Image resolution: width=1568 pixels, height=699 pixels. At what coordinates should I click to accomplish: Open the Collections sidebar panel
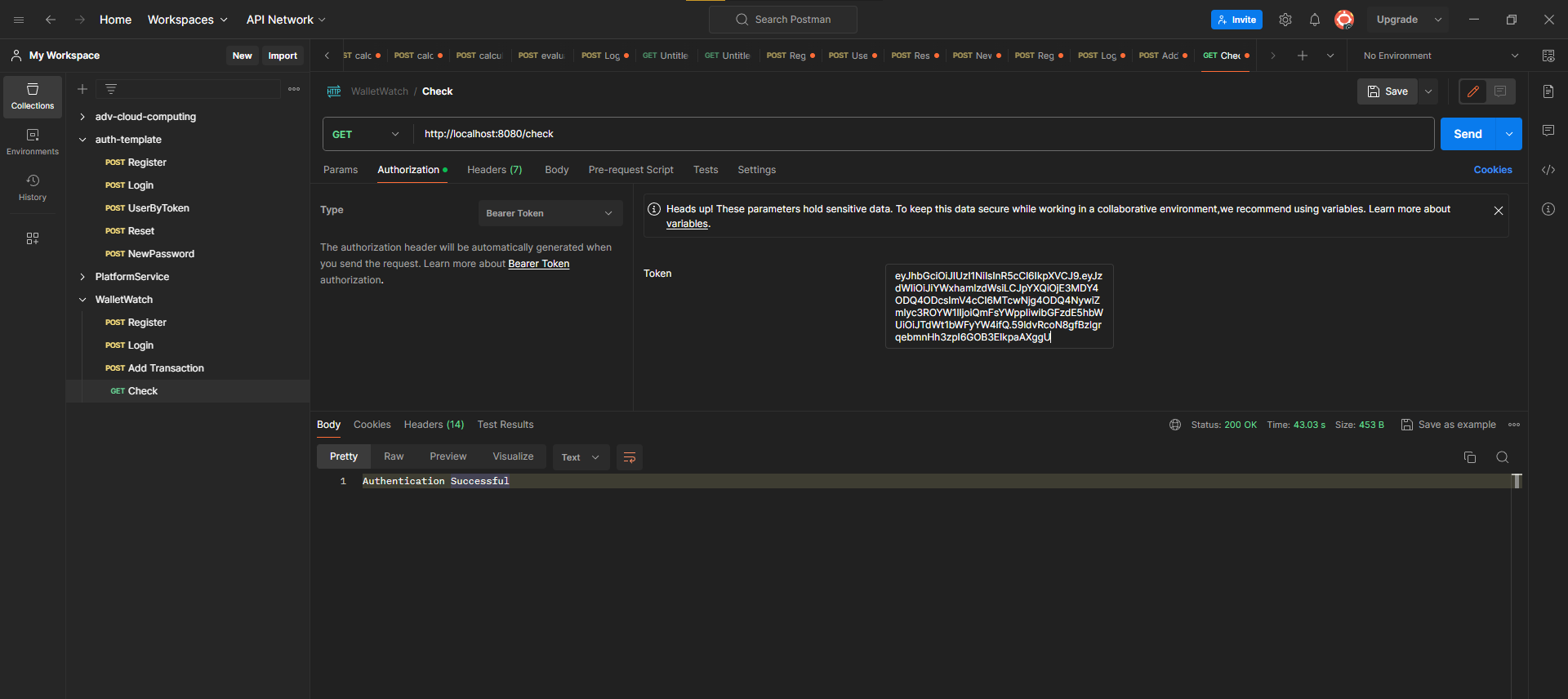[x=33, y=96]
